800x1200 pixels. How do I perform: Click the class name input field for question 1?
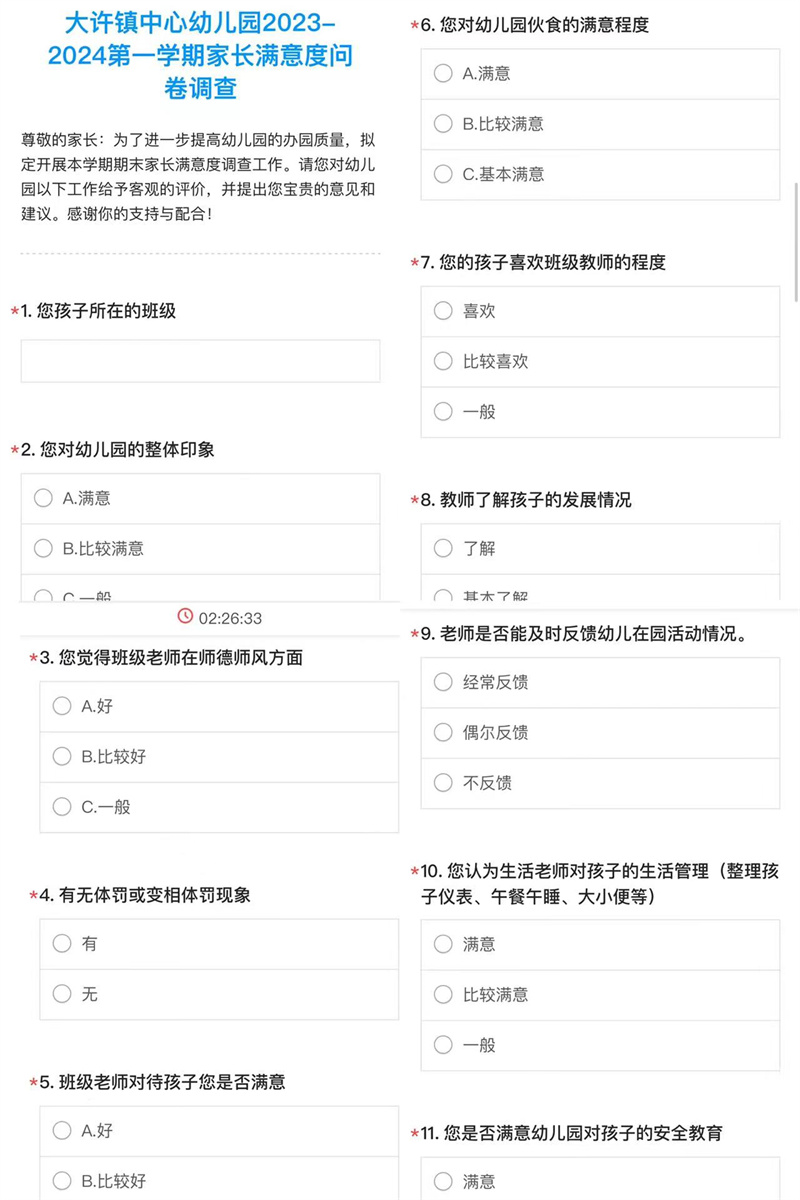(200, 361)
